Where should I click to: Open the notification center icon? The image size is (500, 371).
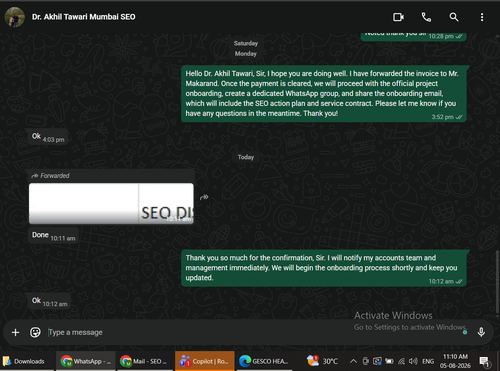[484, 361]
